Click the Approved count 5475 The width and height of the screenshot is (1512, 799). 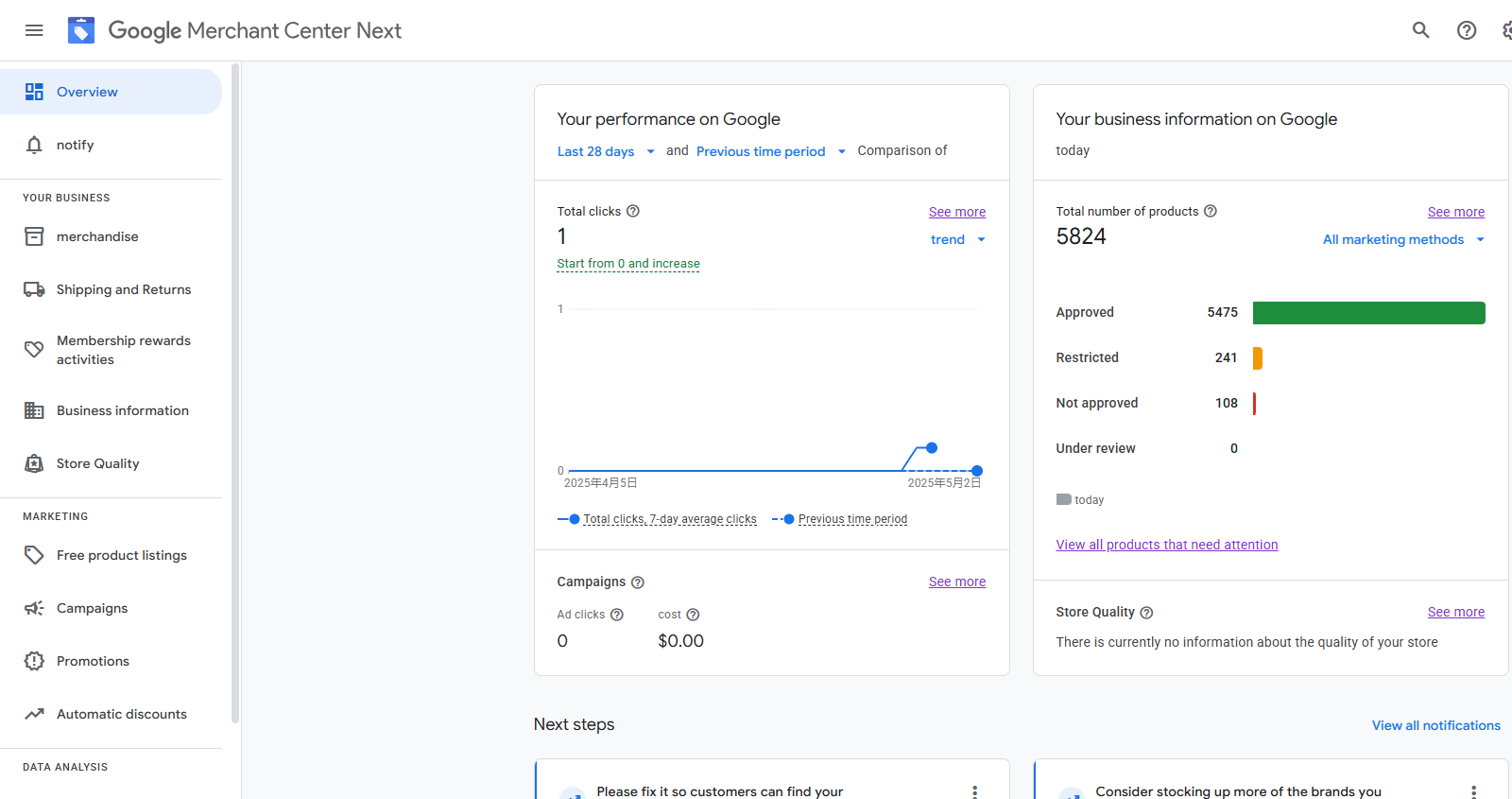[x=1222, y=312]
